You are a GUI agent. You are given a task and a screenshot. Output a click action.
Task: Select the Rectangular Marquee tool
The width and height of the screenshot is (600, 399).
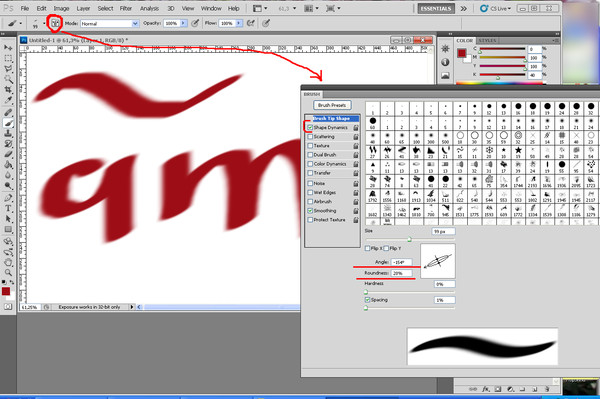coord(8,58)
